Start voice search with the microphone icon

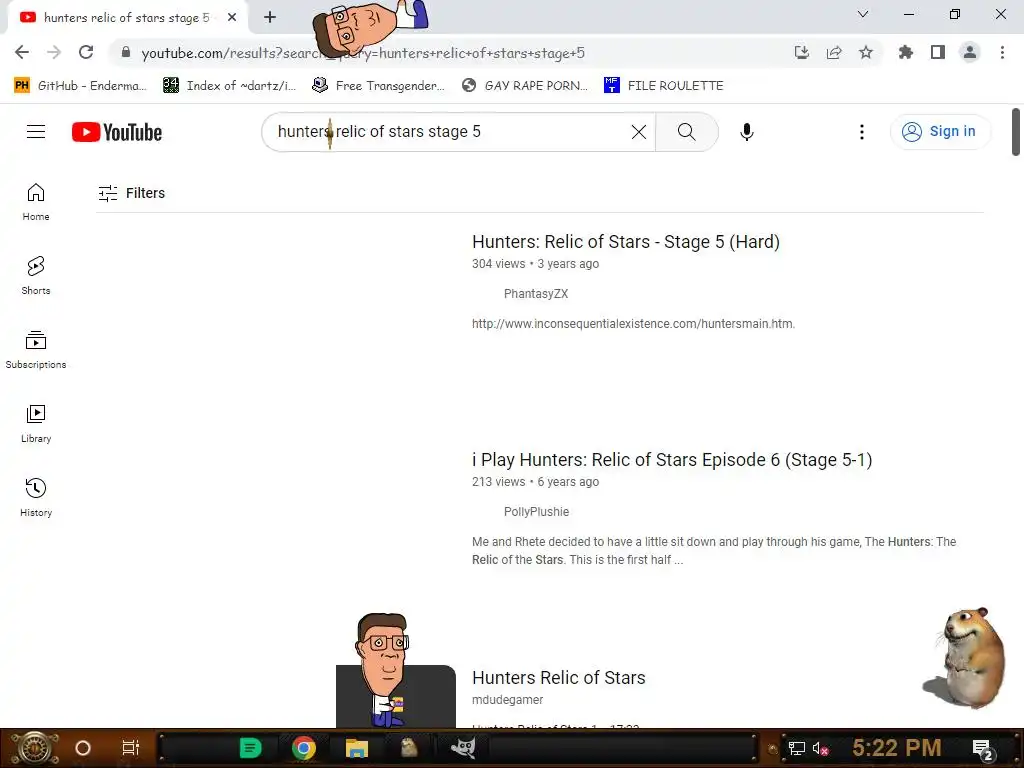tap(746, 132)
